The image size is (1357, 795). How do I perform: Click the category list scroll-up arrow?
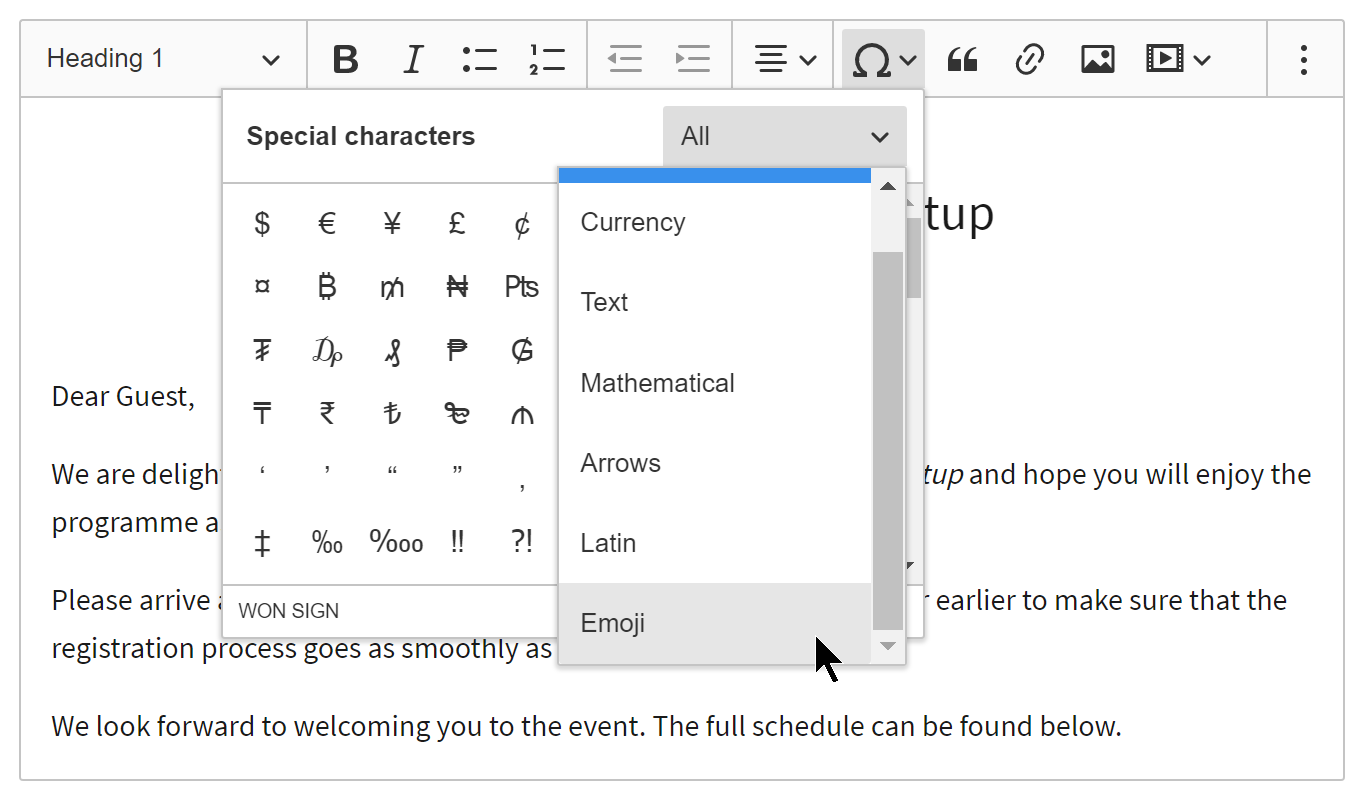click(888, 186)
